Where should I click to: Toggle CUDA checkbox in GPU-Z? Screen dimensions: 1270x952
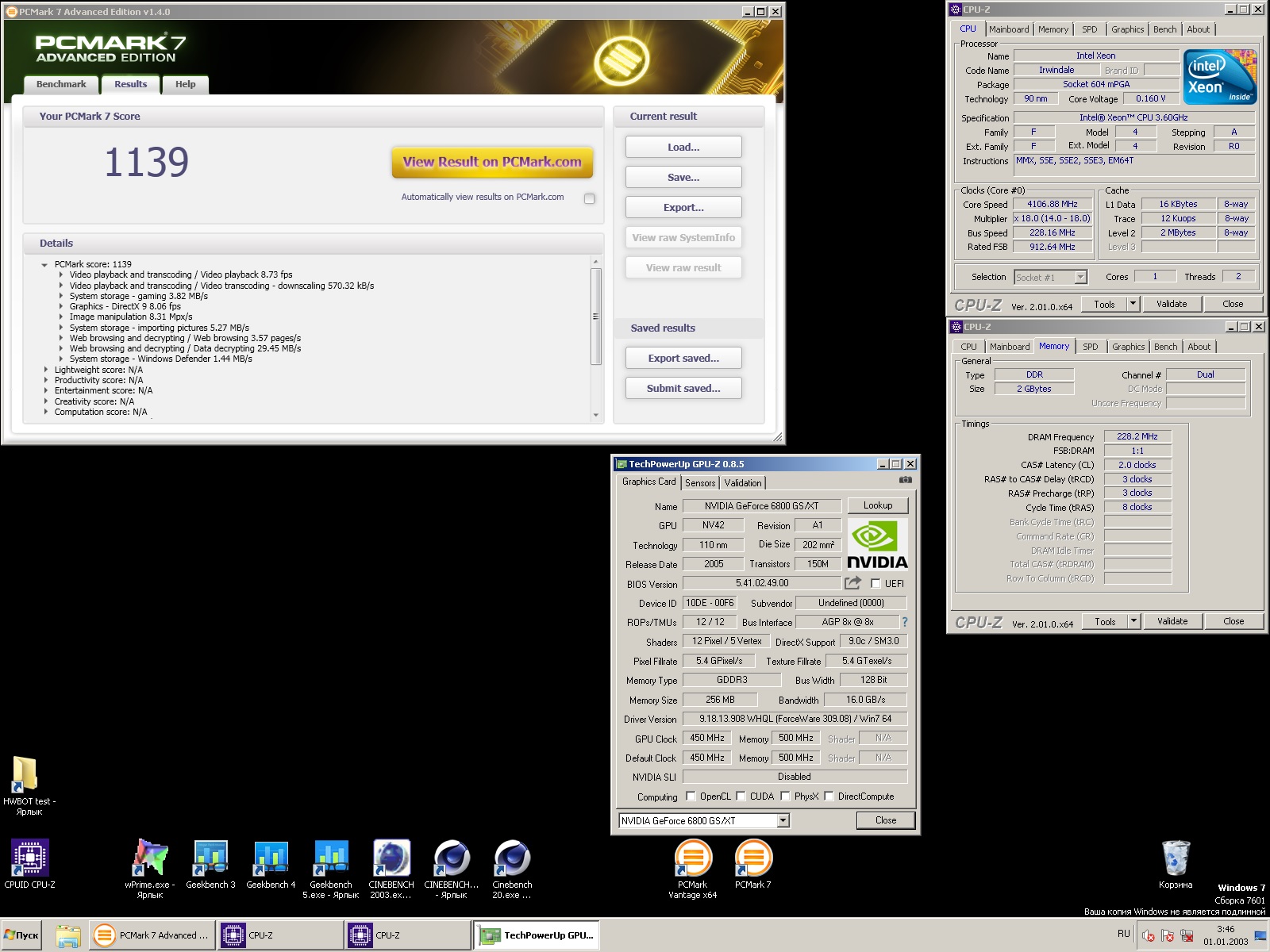click(x=741, y=796)
